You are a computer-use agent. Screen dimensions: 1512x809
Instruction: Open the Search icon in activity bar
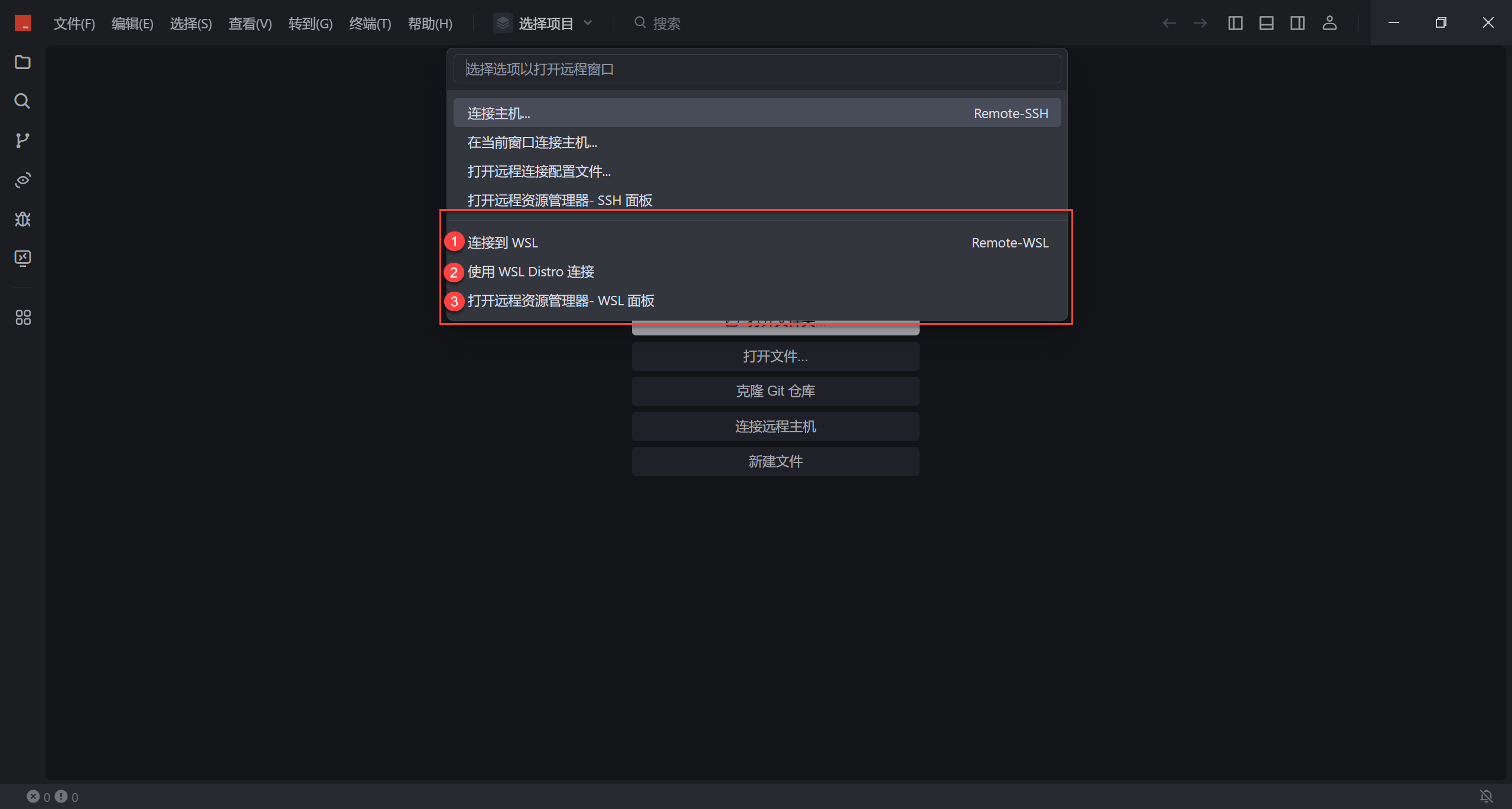click(x=22, y=101)
